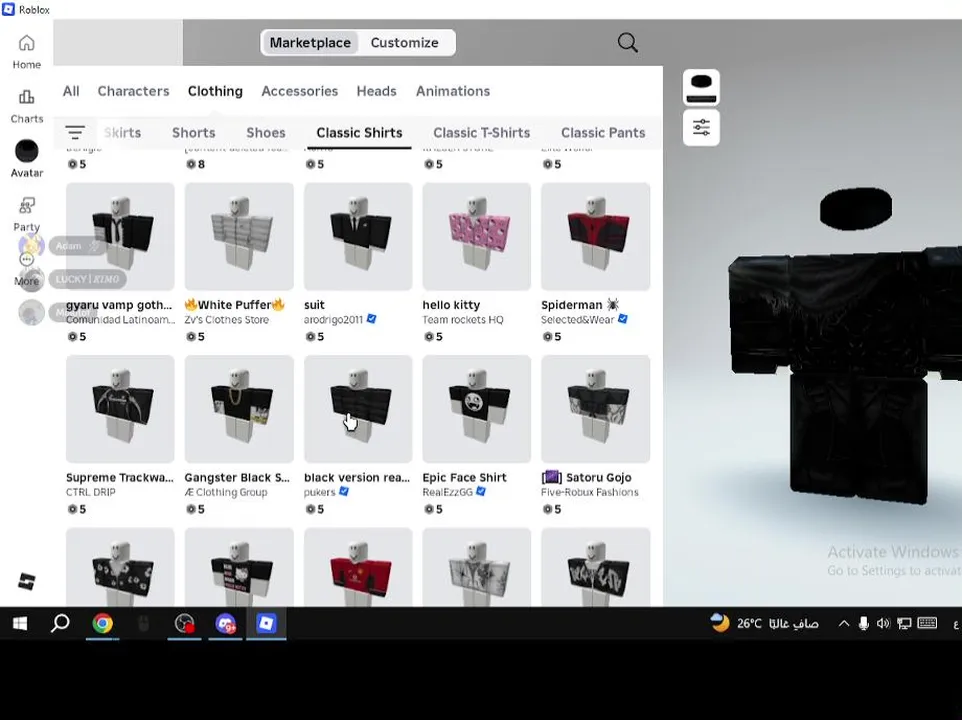Click the Adam party member chip
Screen dimensions: 962x720
(x=77, y=246)
